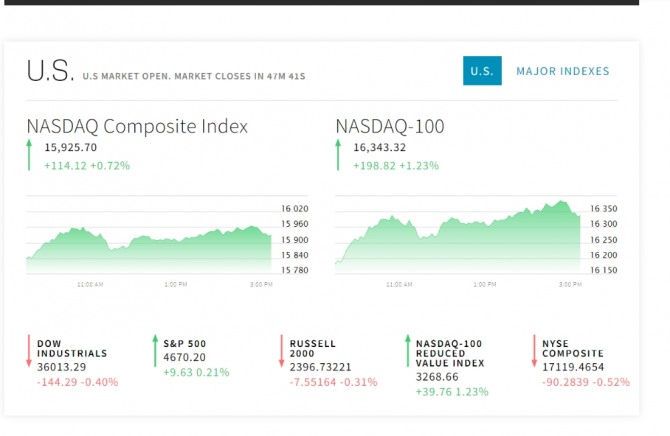The width and height of the screenshot is (670, 436).
Task: Open the NASDAQ-100 heading link
Action: 390,127
